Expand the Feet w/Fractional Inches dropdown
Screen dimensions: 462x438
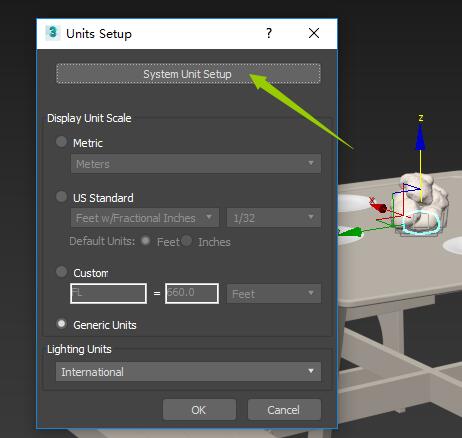click(x=145, y=218)
